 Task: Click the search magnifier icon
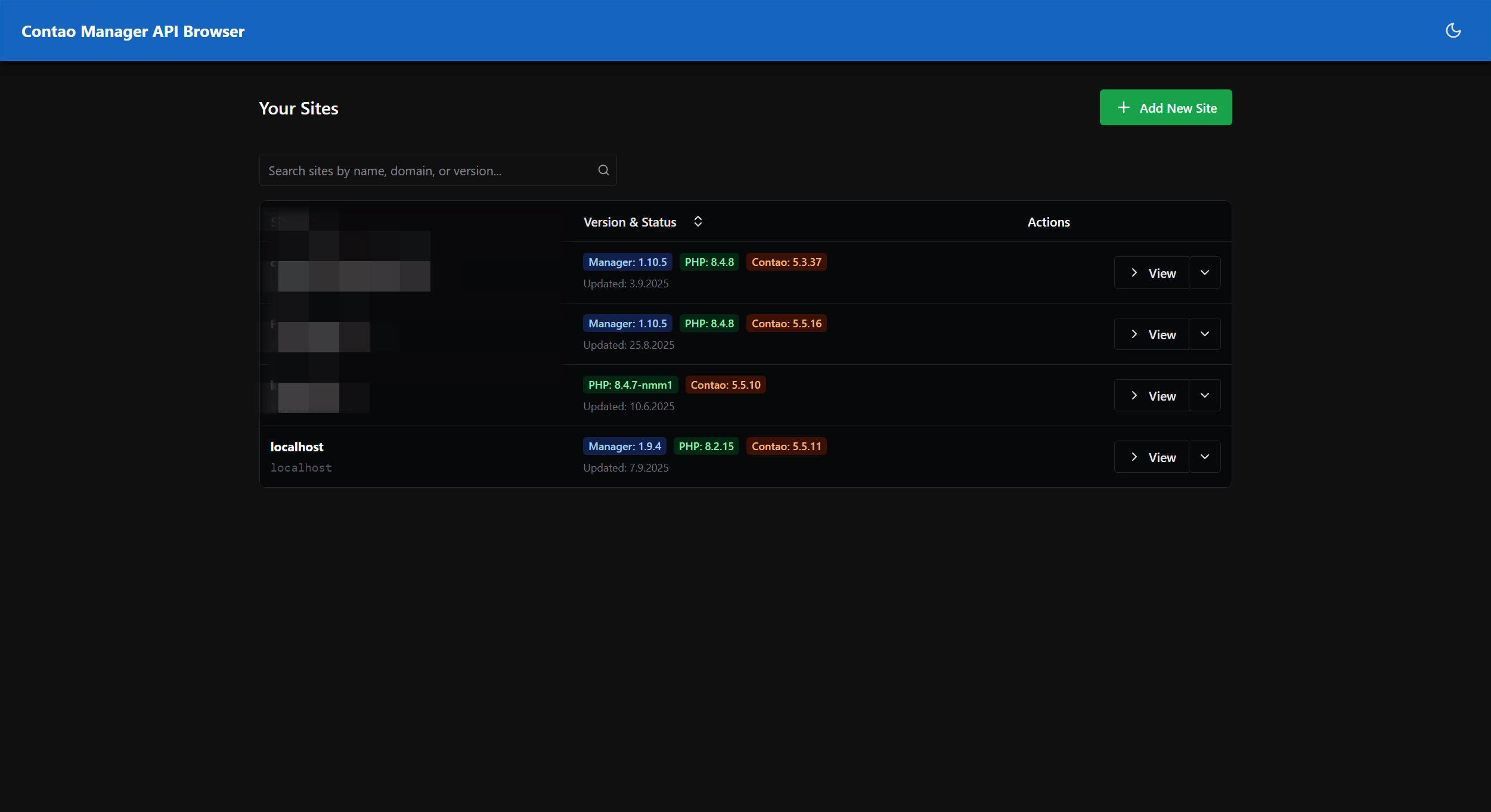point(603,170)
